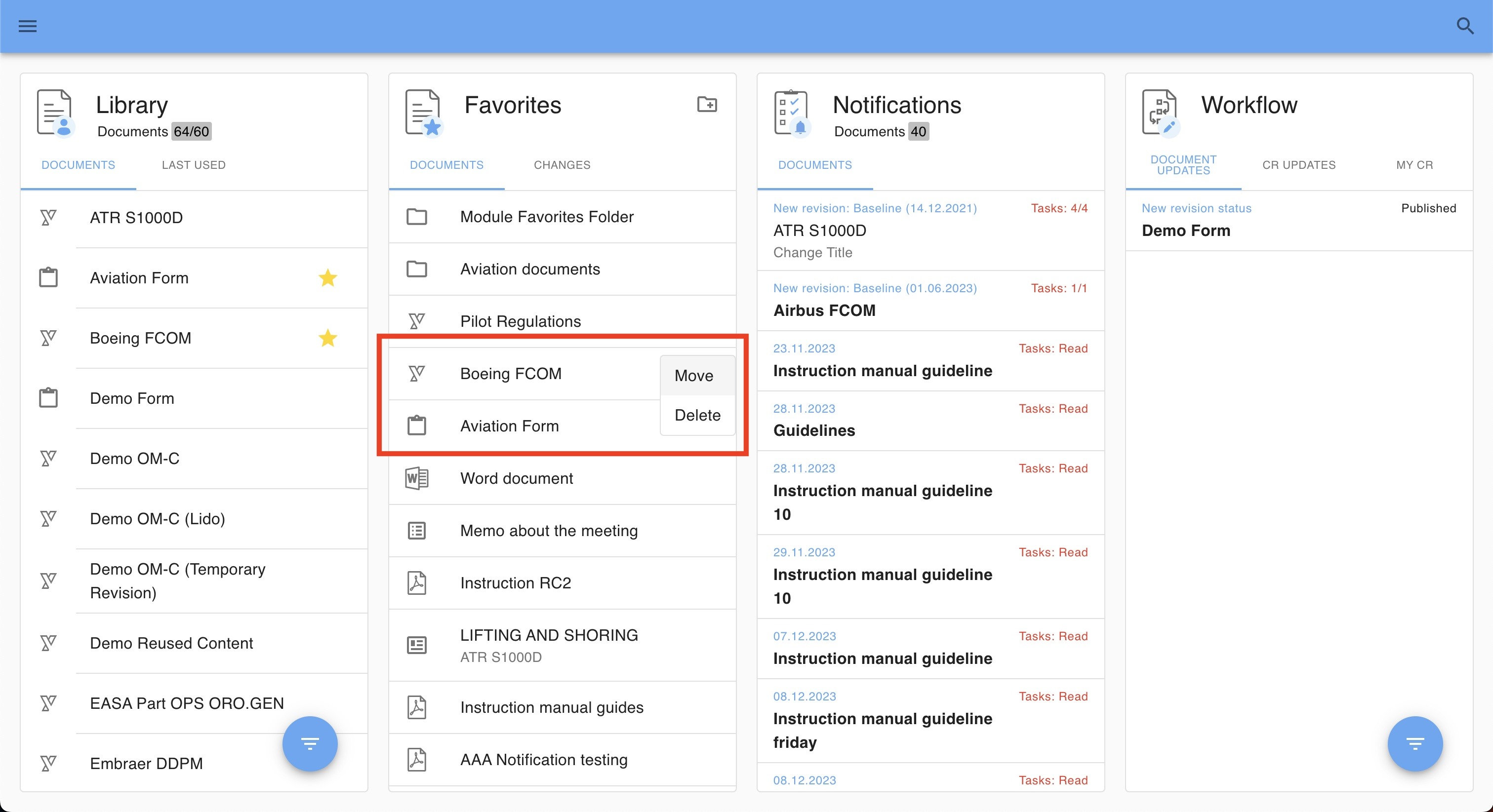Toggle the Boeing FCOM favorite star
1493x812 pixels.
point(327,338)
